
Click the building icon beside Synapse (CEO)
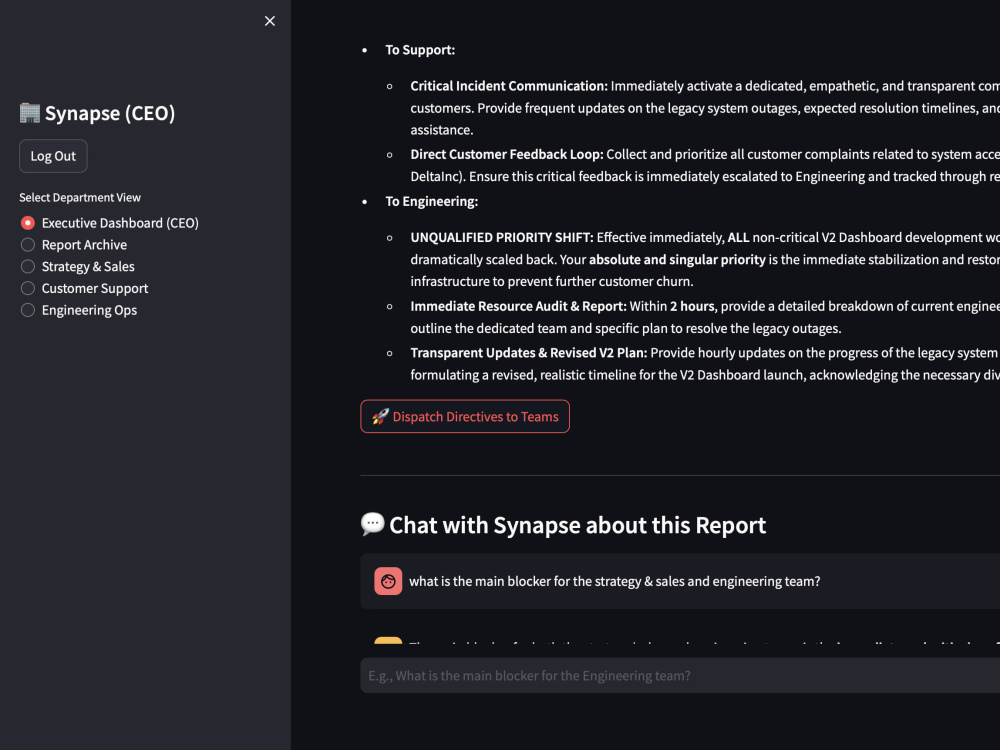point(29,113)
